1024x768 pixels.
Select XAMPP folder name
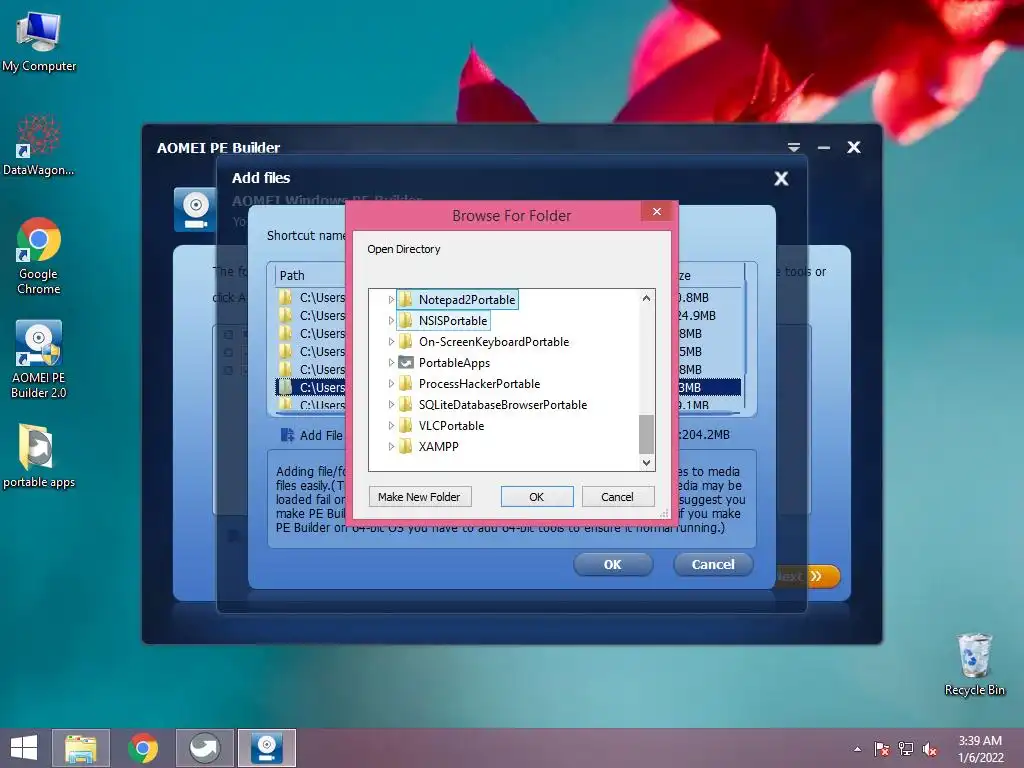coord(439,446)
